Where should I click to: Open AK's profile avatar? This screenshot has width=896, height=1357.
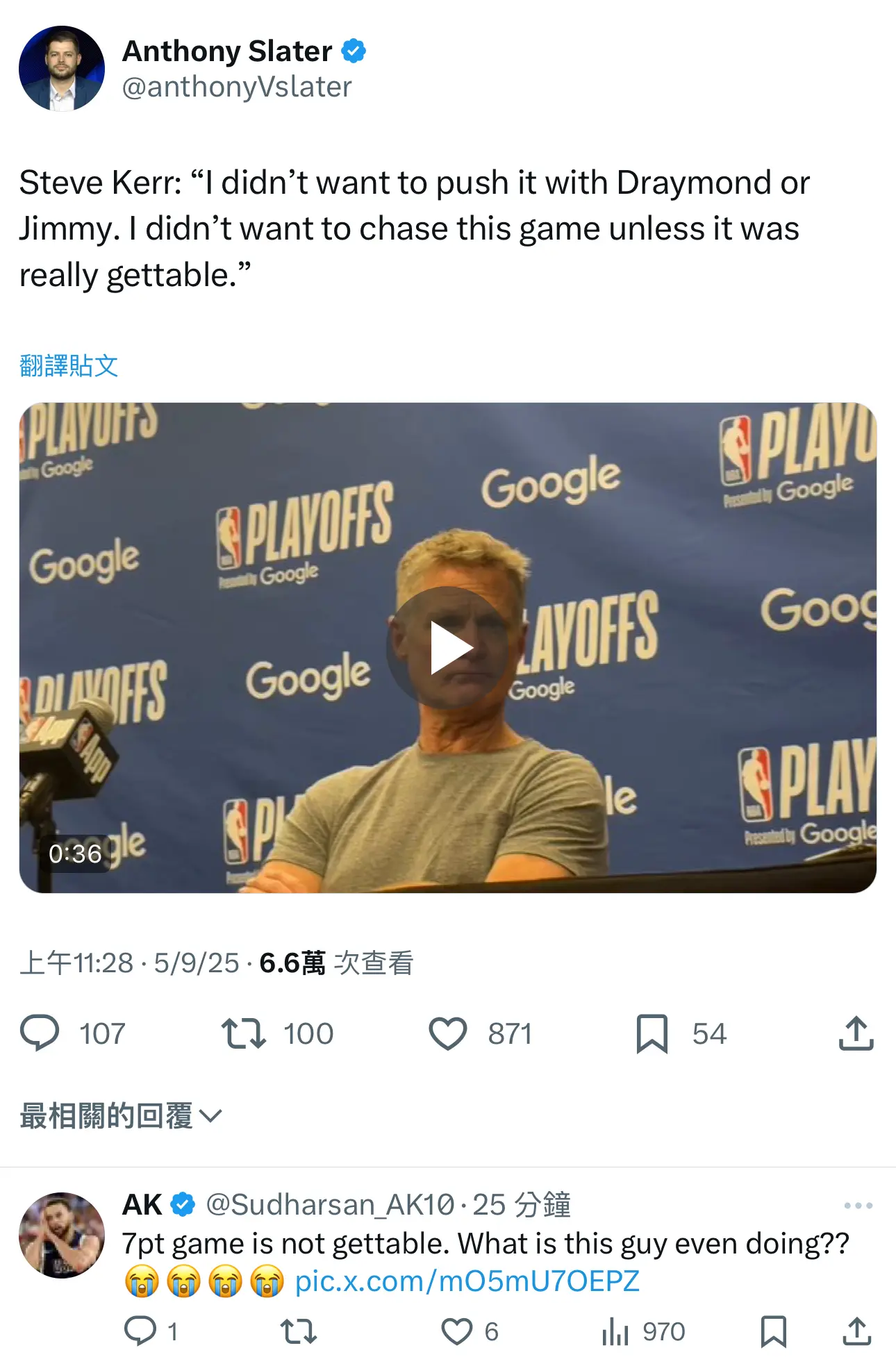(62, 1235)
